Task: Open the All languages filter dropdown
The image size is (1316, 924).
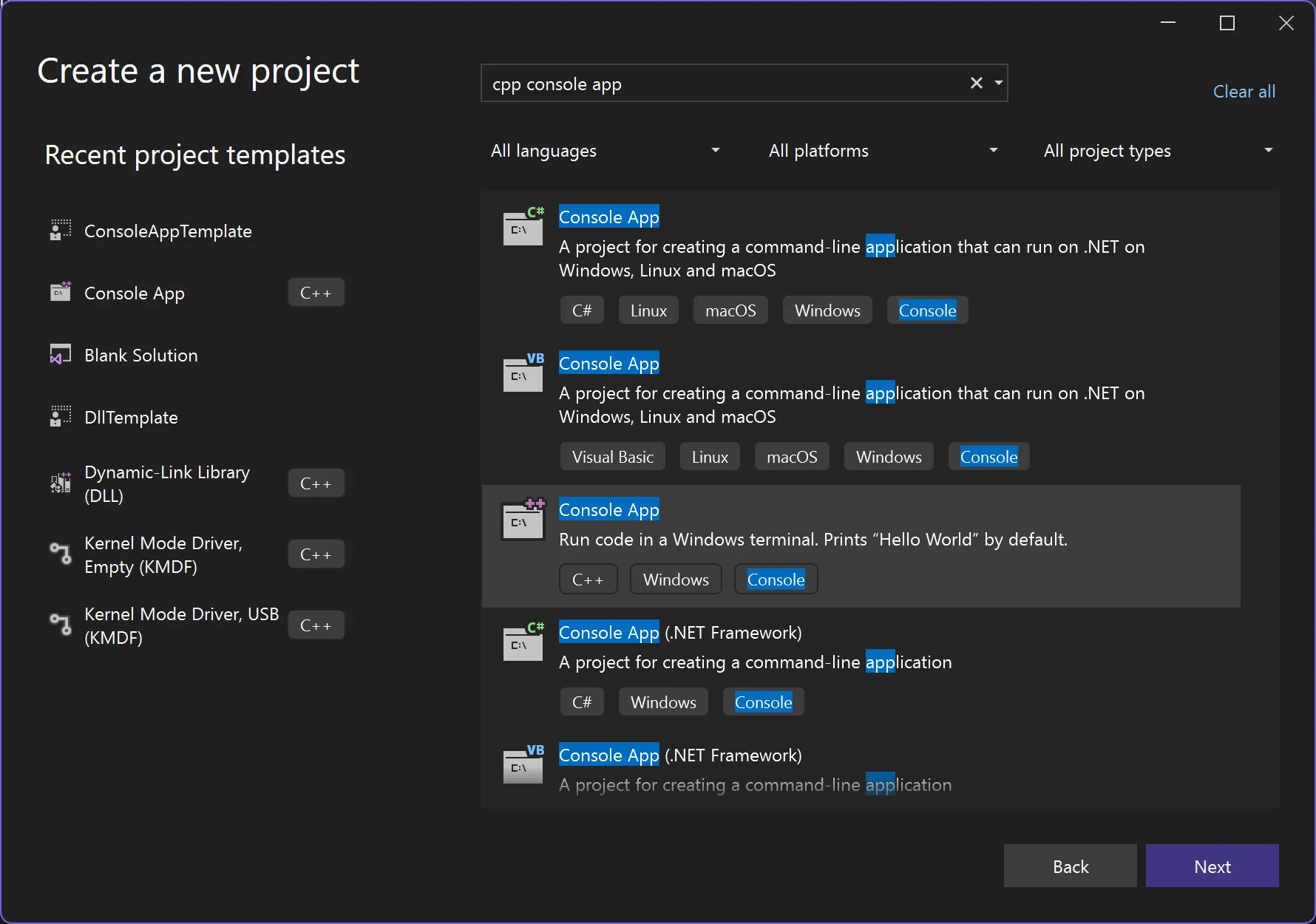Action: pos(605,151)
